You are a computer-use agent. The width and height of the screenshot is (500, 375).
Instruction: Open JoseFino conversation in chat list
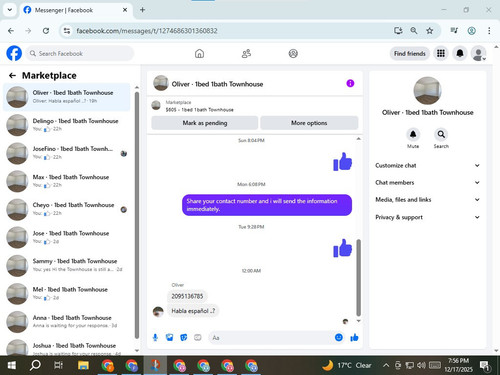click(66, 153)
